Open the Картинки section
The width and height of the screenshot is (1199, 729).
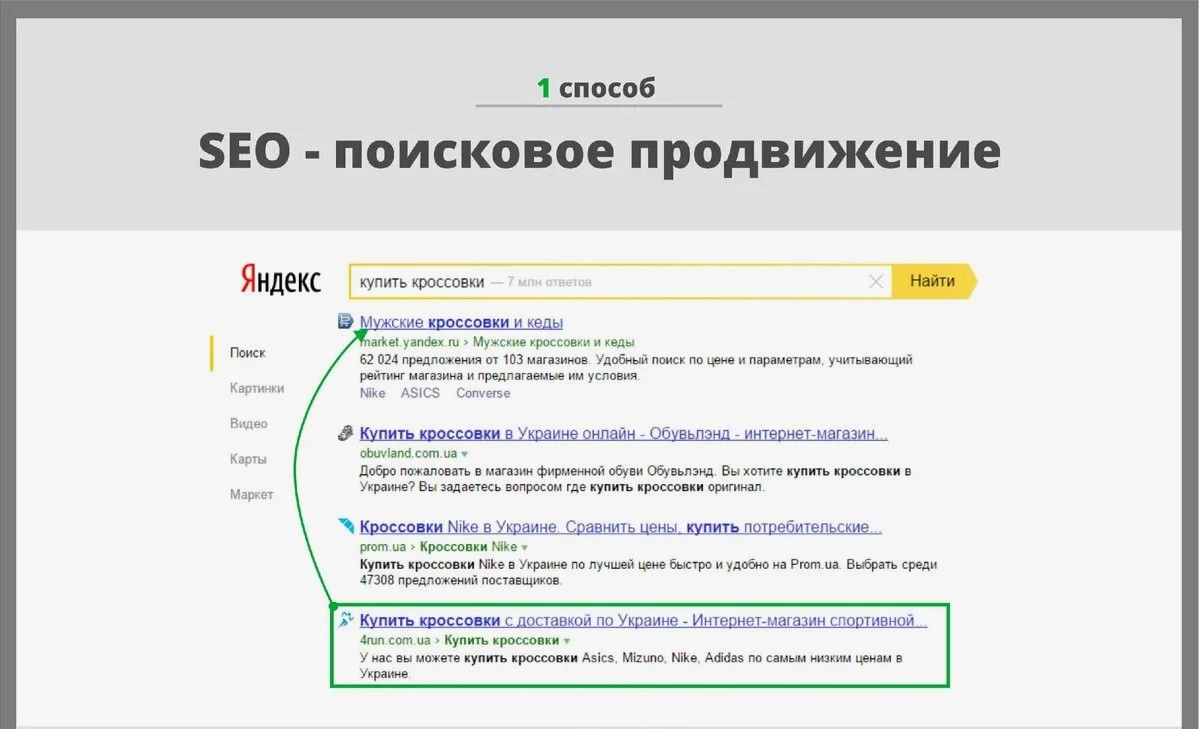coord(257,388)
